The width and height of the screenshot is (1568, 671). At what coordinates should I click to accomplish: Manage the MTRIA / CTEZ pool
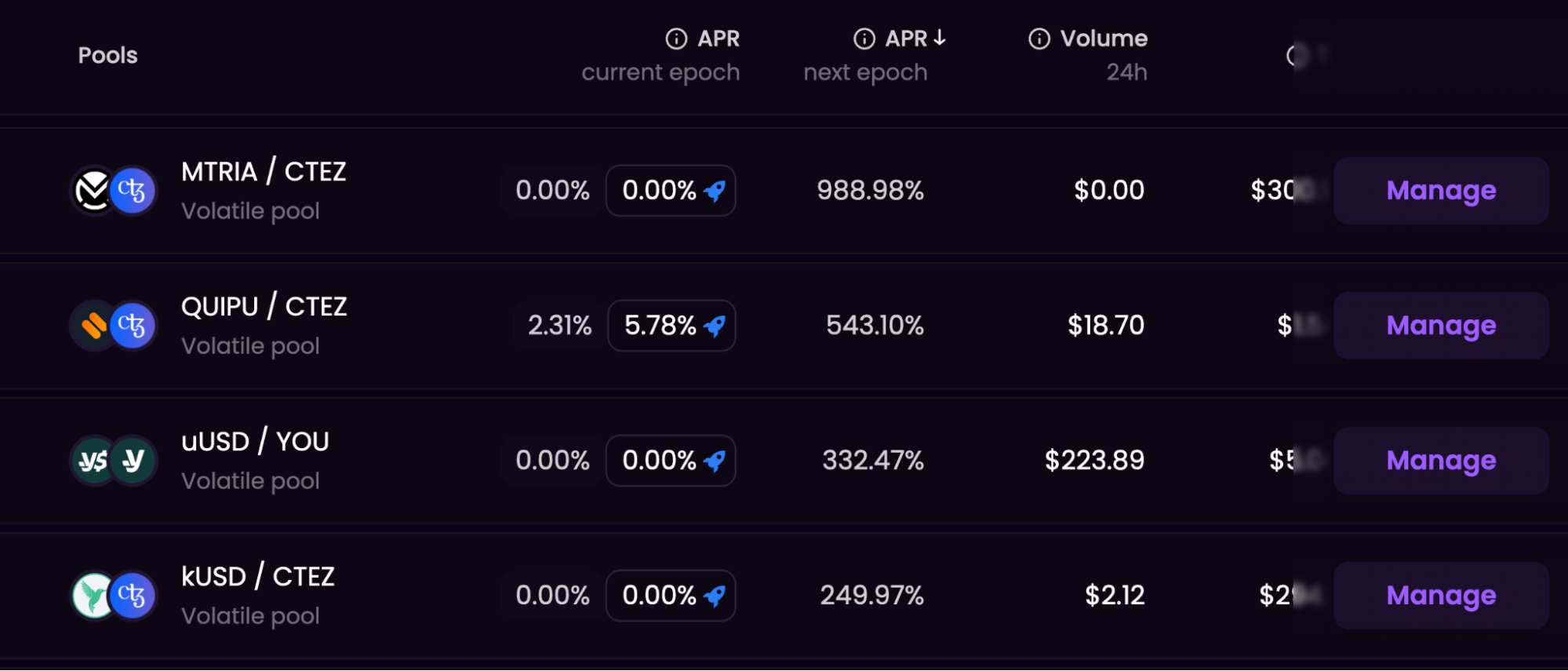[1440, 191]
